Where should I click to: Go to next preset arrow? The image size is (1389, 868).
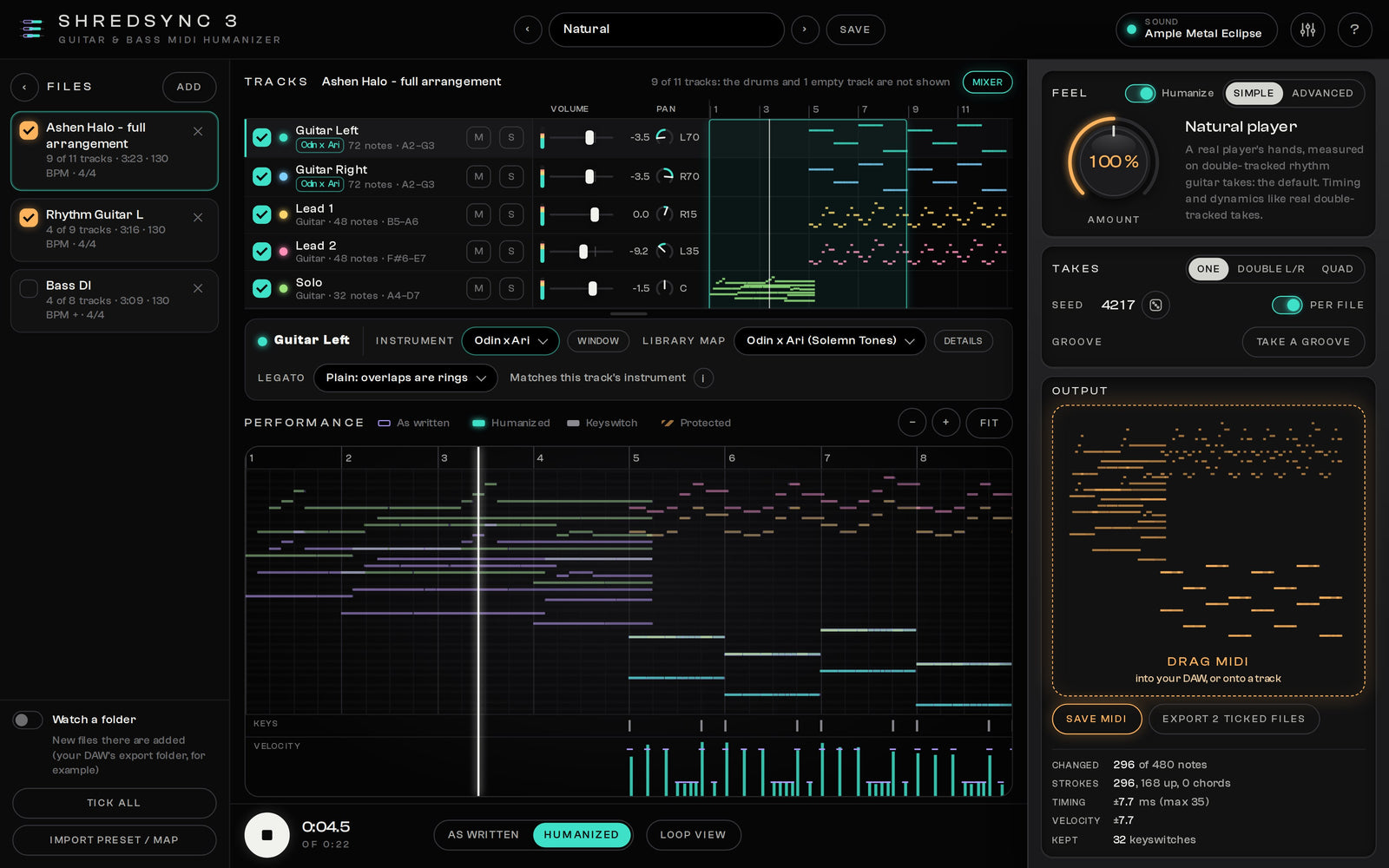click(x=805, y=30)
